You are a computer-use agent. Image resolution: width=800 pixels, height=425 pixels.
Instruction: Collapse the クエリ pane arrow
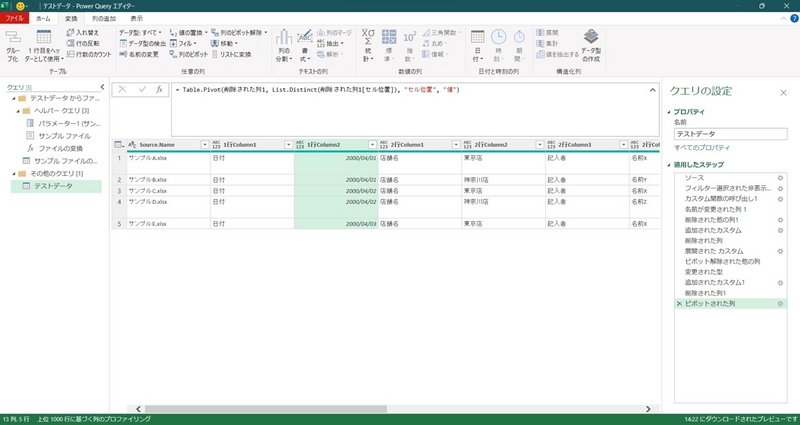coord(103,87)
